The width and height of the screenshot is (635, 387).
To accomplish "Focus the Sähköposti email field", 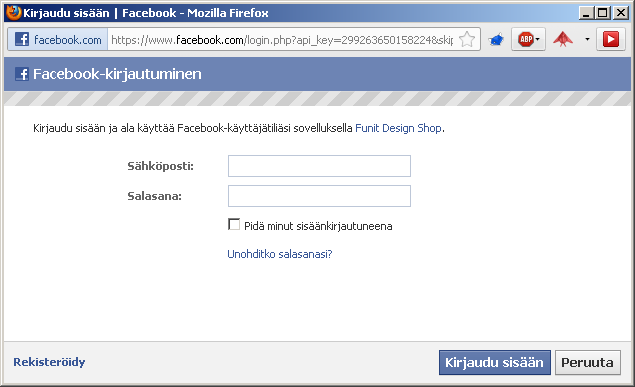I will pos(319,166).
